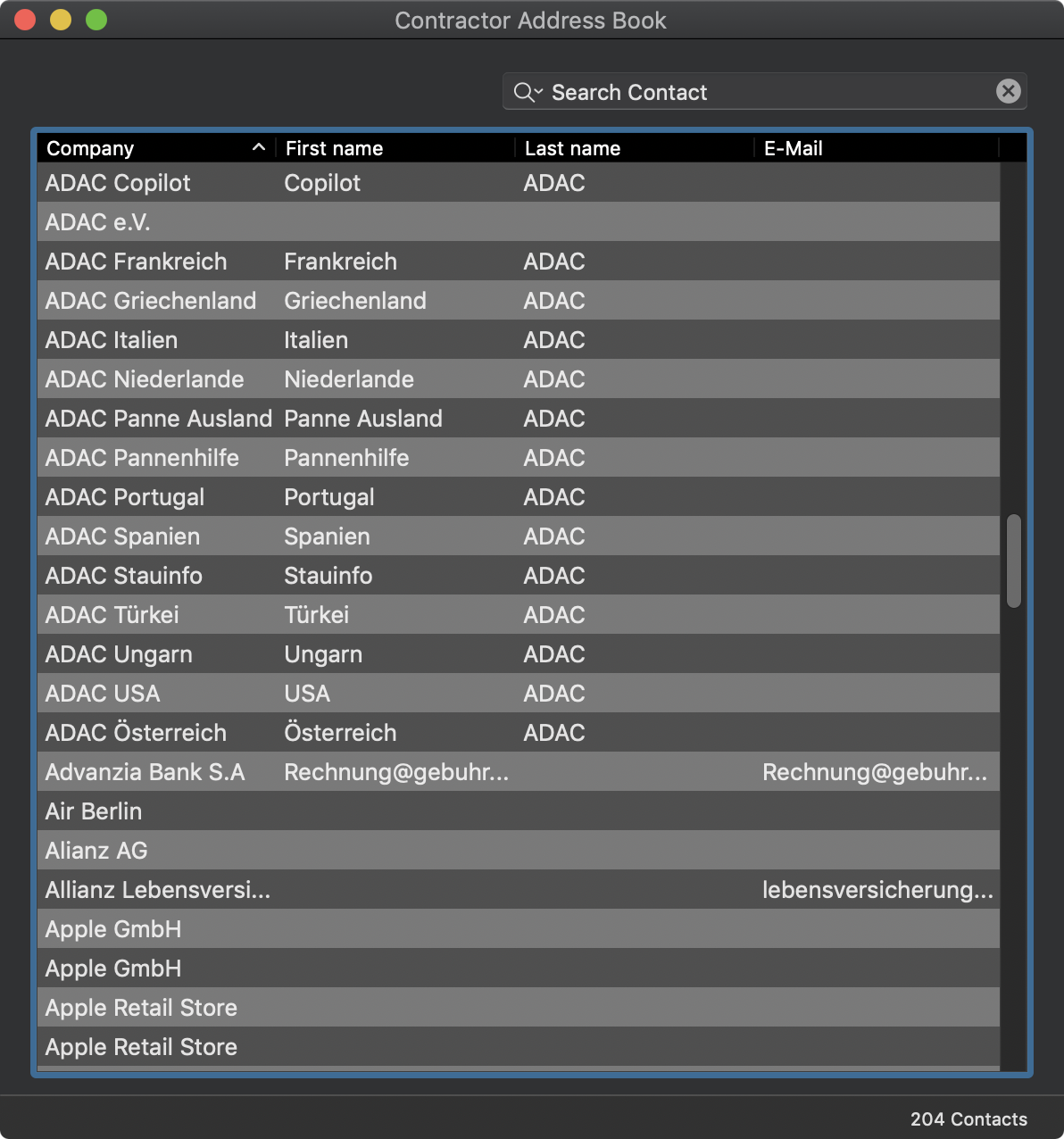This screenshot has height=1139, width=1064.
Task: Choose the Alianz AG entry
Action: click(518, 850)
